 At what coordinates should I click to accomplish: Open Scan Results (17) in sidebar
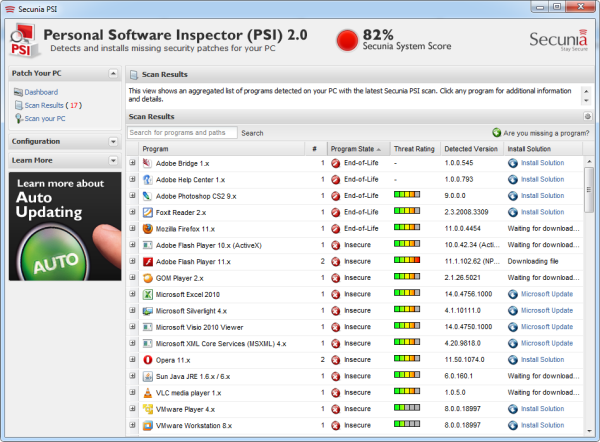pos(53,105)
